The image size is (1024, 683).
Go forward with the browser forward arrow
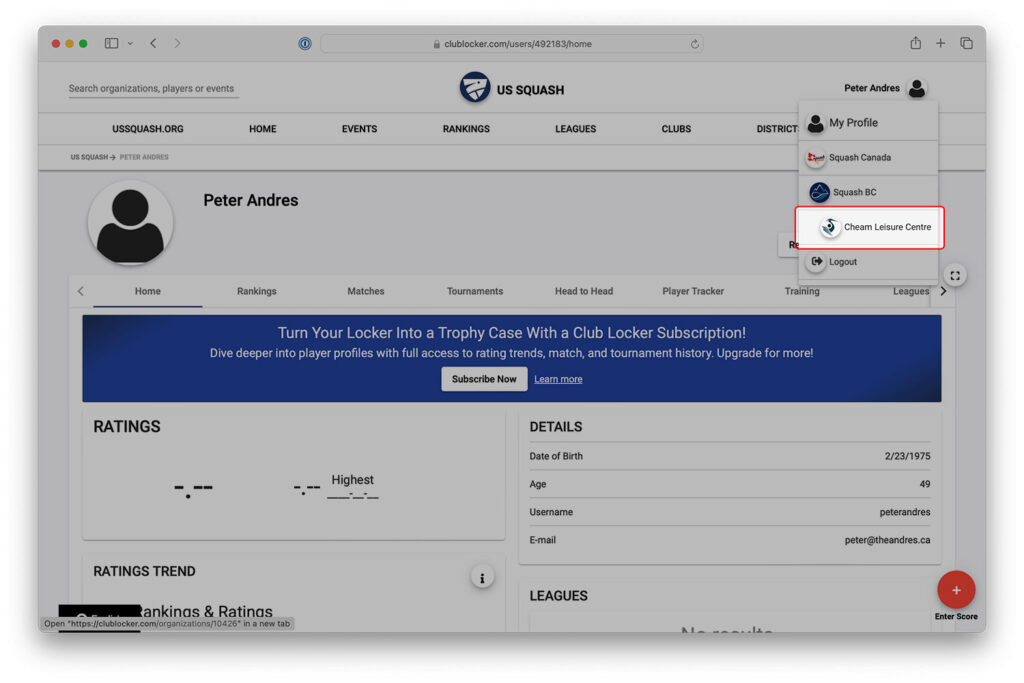tap(177, 44)
